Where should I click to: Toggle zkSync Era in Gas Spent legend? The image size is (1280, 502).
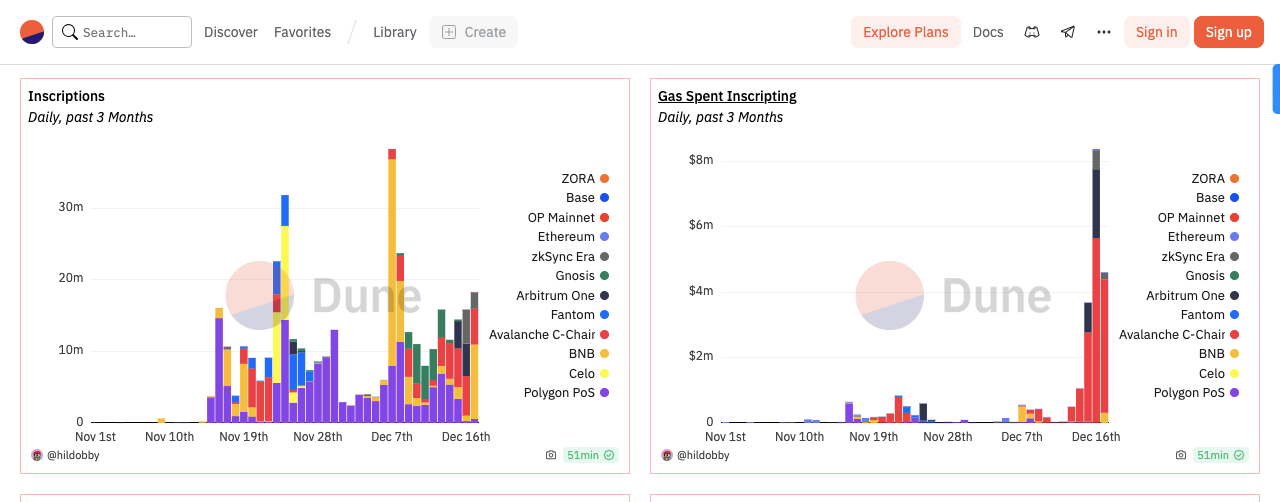(x=1201, y=256)
